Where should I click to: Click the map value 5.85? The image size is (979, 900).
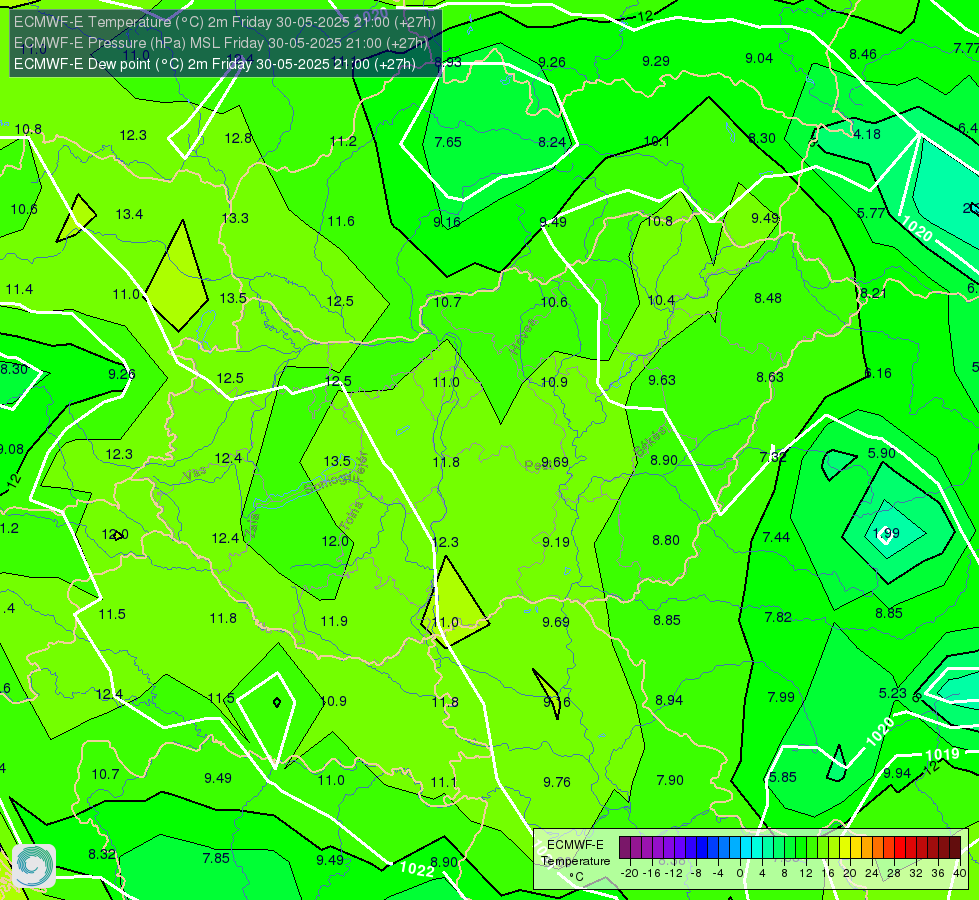(x=783, y=777)
